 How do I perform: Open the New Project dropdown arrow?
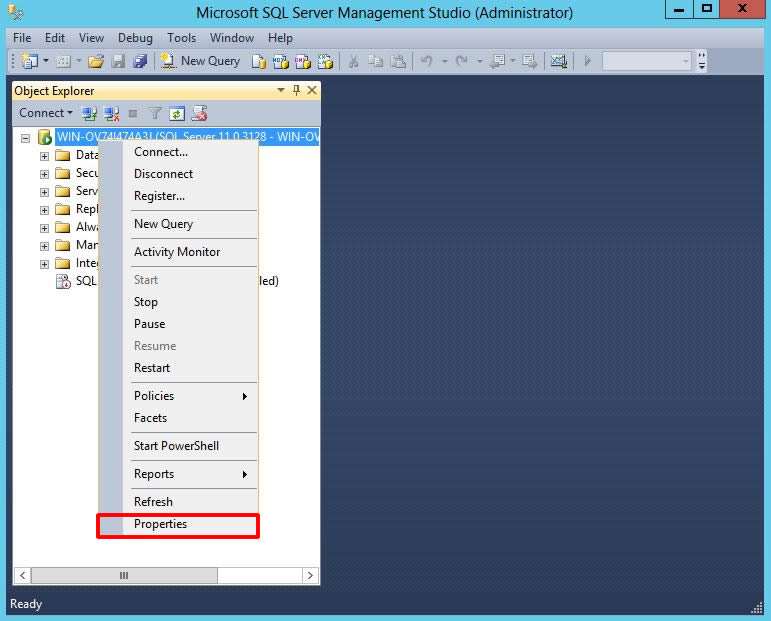point(46,61)
